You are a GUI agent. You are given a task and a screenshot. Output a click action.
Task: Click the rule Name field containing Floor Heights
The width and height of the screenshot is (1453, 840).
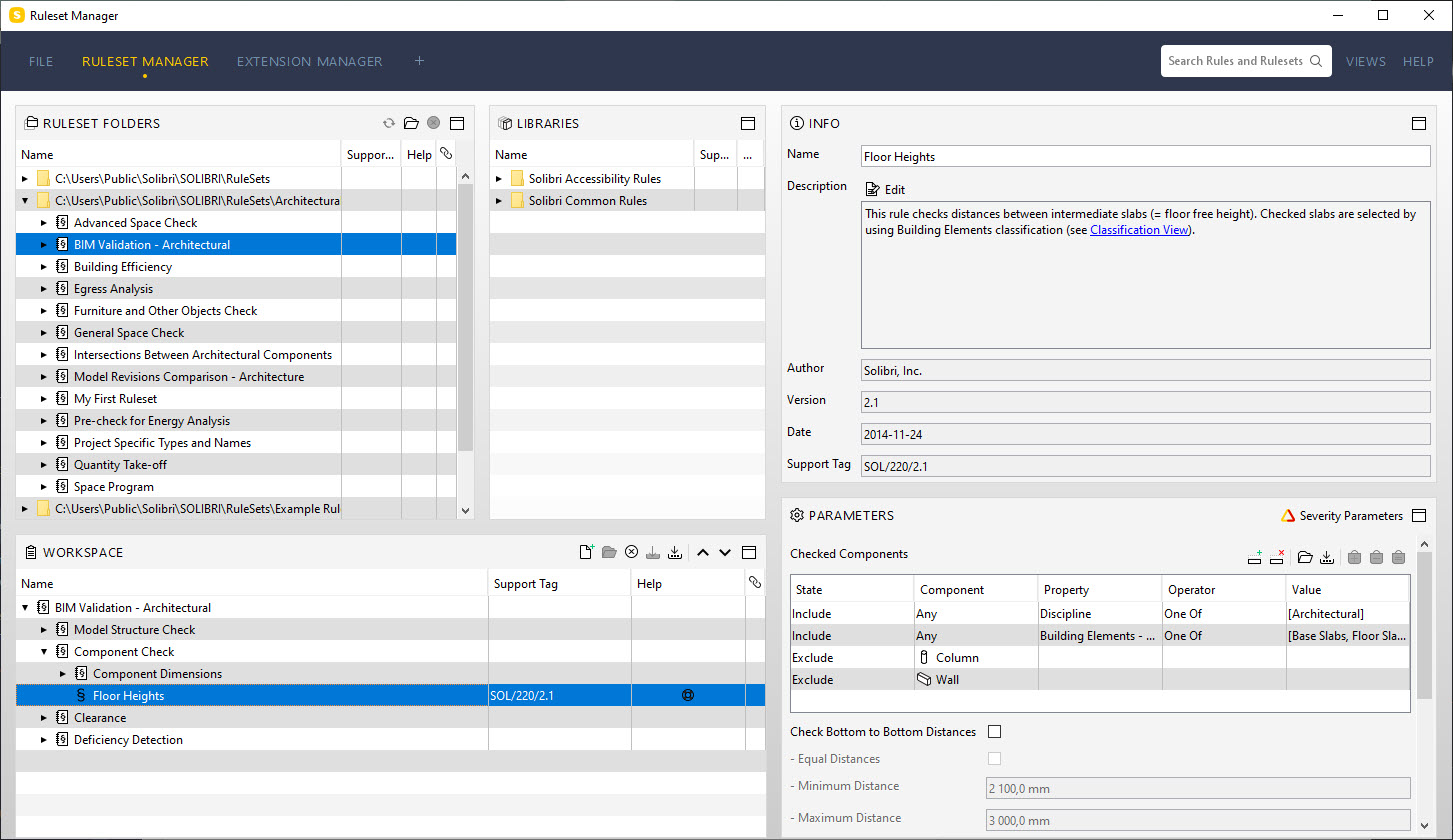coord(1146,156)
